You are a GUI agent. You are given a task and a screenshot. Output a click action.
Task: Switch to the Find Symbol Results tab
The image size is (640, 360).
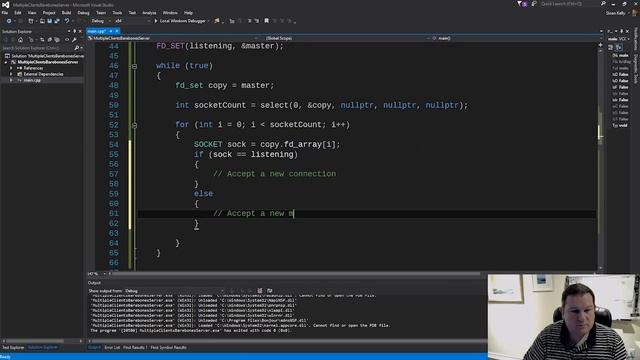(x=169, y=347)
